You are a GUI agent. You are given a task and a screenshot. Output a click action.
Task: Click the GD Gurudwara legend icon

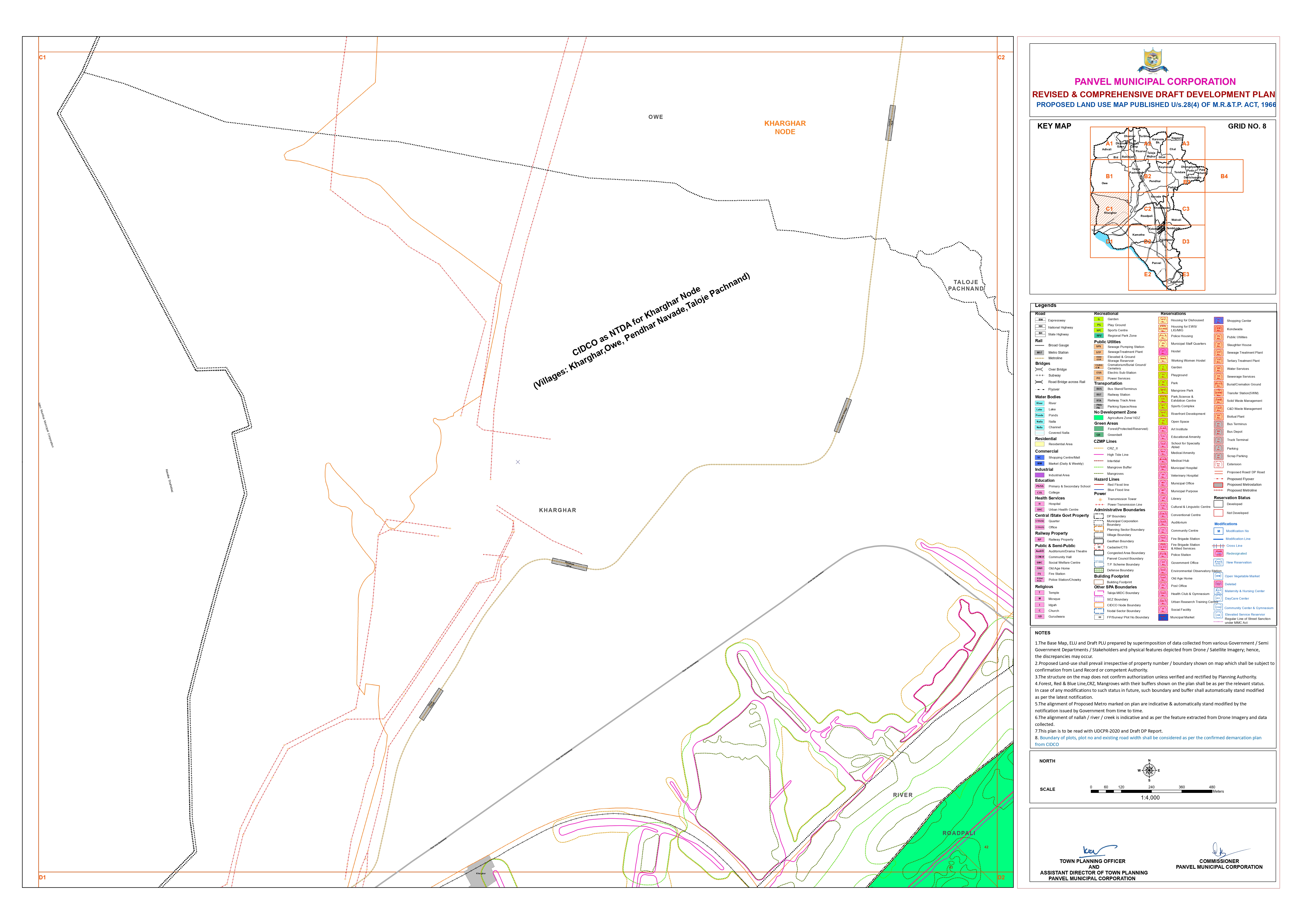1040,617
